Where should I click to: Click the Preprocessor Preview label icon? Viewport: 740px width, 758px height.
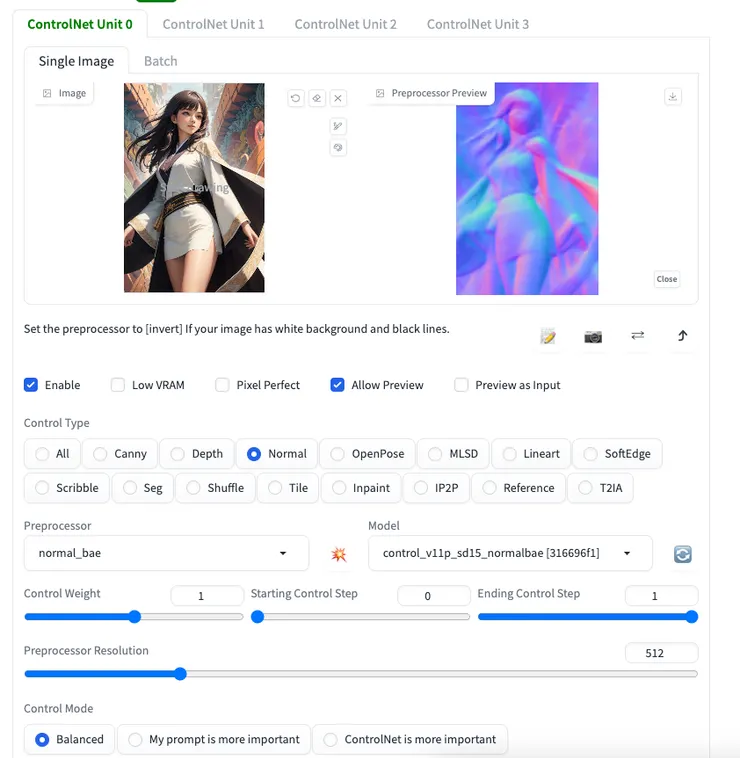pos(380,93)
